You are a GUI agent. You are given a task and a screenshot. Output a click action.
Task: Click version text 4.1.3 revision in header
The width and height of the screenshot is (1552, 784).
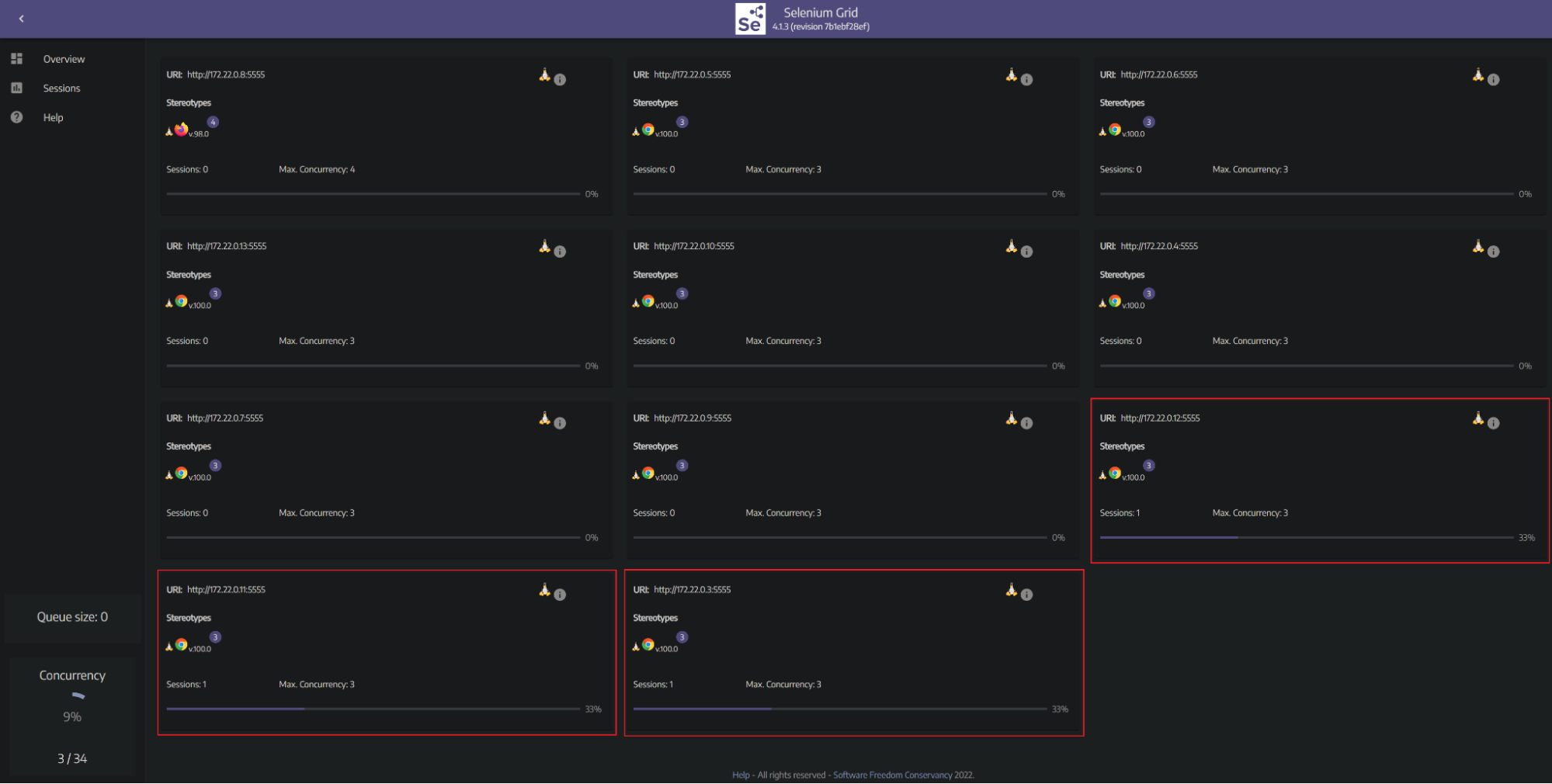[x=821, y=27]
